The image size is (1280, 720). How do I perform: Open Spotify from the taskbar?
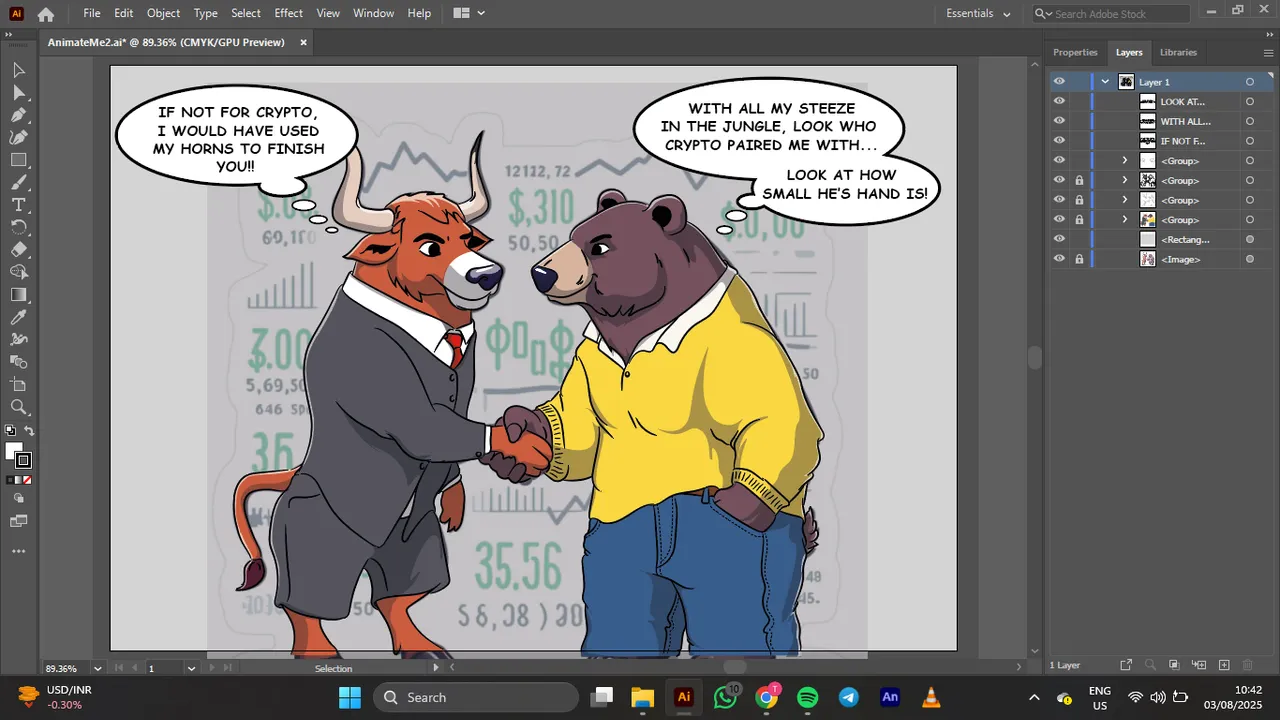tap(807, 697)
